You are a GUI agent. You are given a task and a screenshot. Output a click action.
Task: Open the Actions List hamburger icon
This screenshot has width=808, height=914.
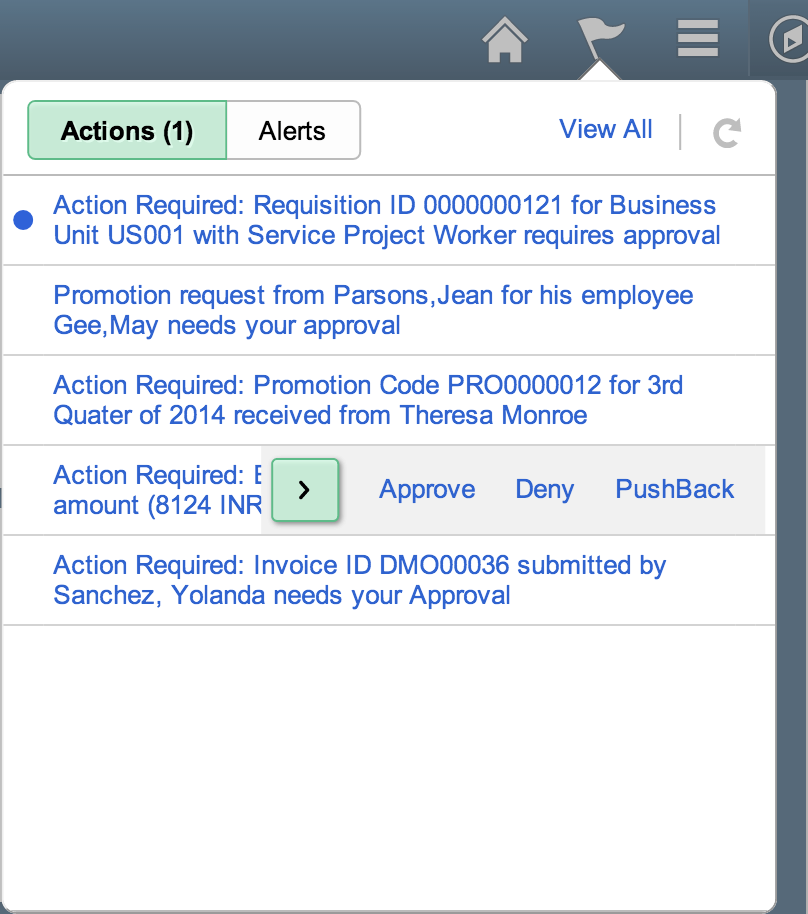pyautogui.click(x=697, y=38)
